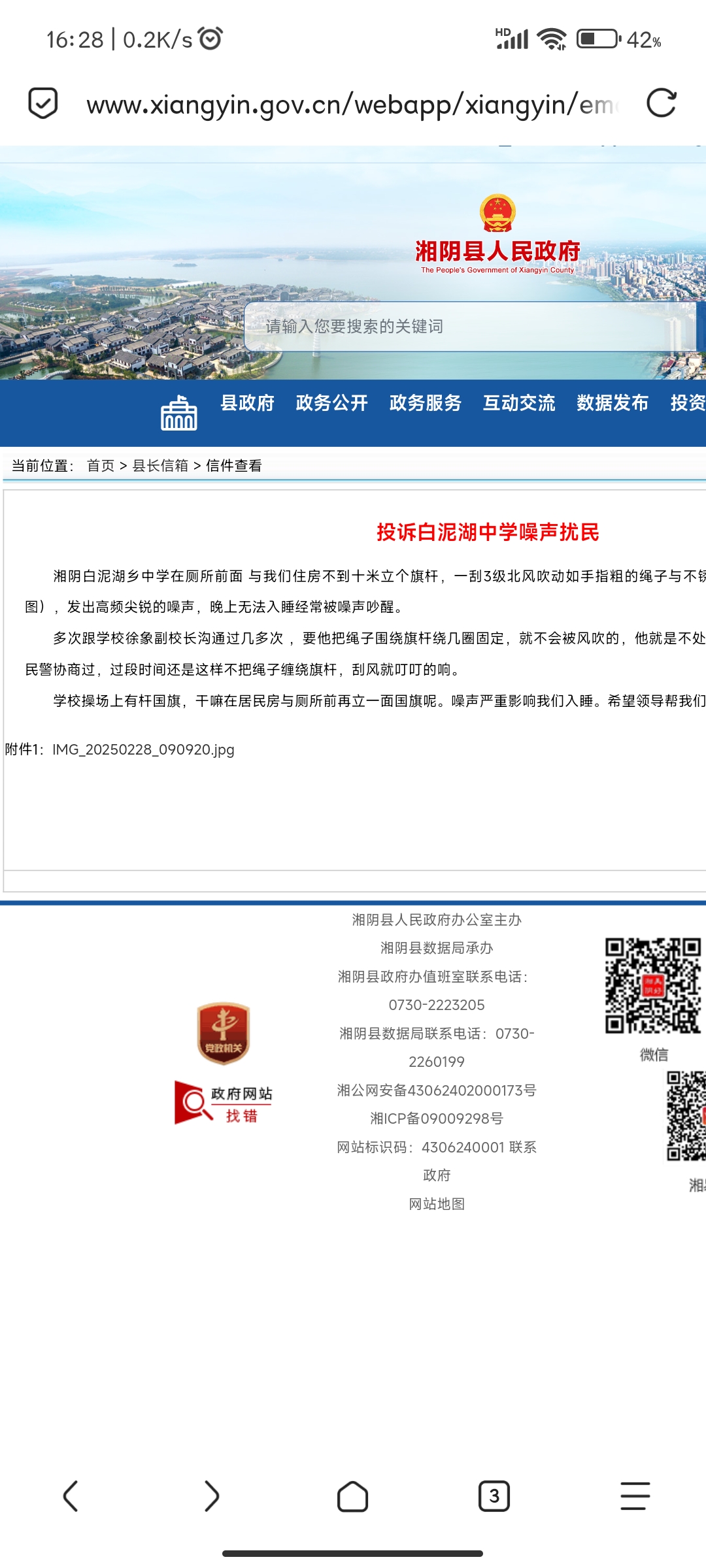
Task: Open the browser hamburger menu
Action: click(x=635, y=1495)
